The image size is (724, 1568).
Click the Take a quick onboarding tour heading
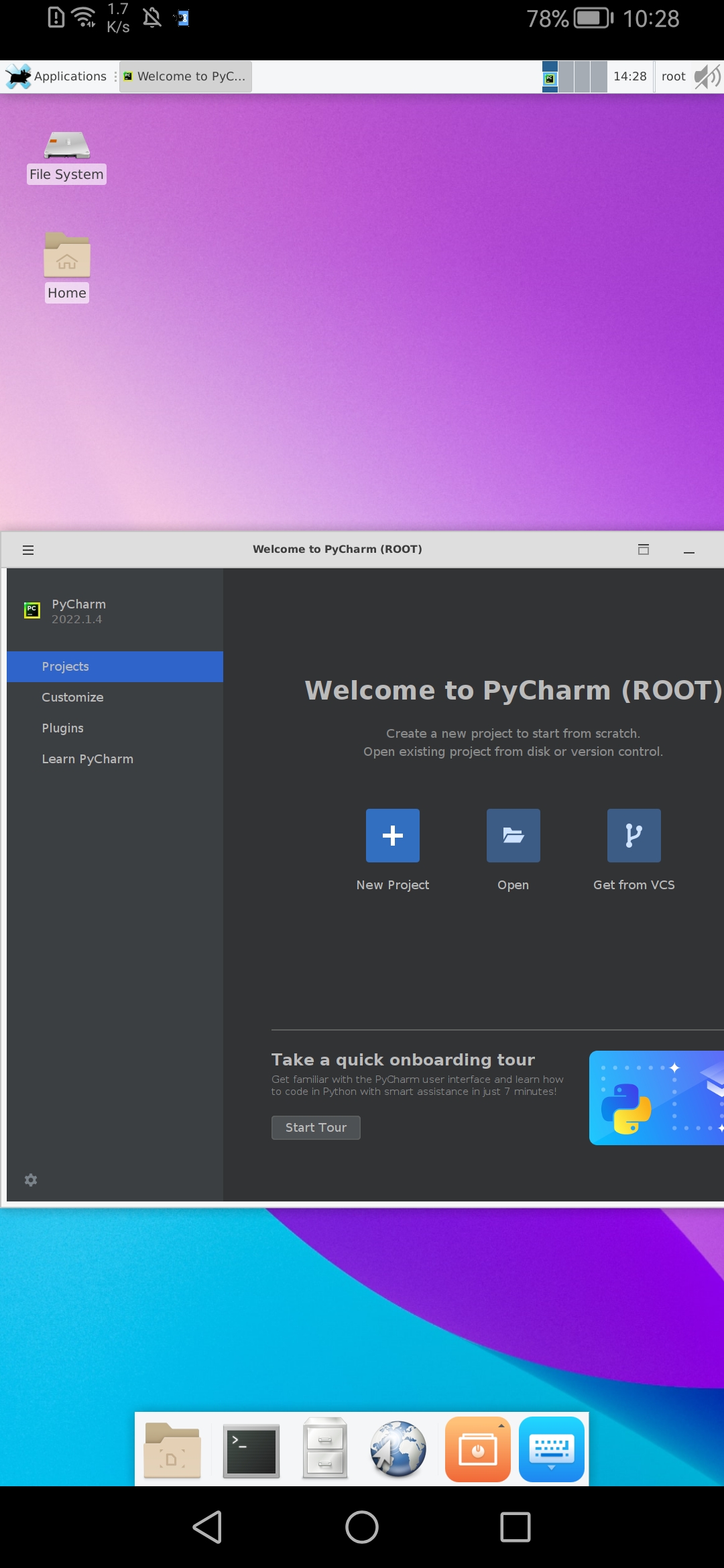[403, 1060]
